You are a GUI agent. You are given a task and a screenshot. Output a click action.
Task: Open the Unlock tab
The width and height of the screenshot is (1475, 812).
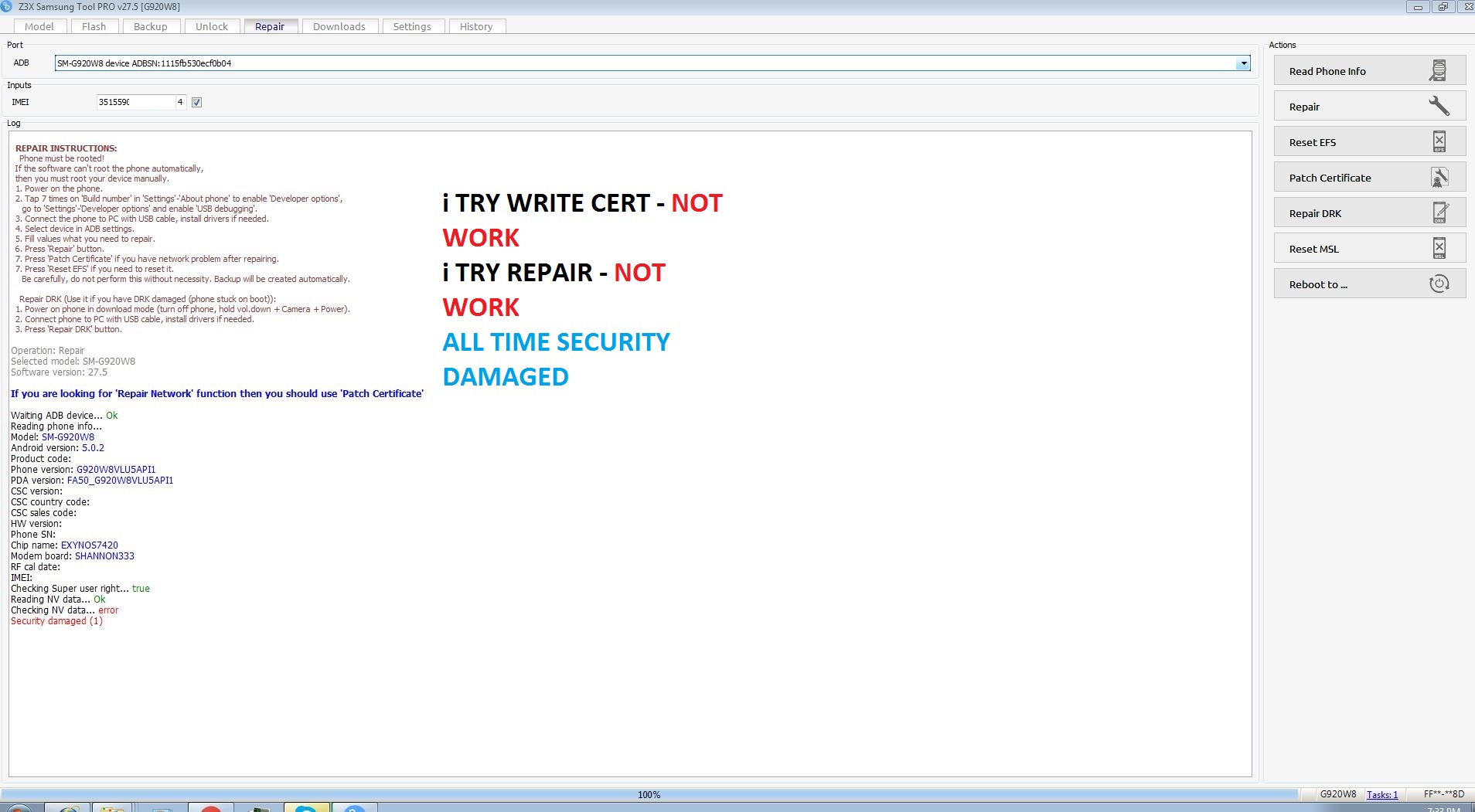click(x=211, y=26)
